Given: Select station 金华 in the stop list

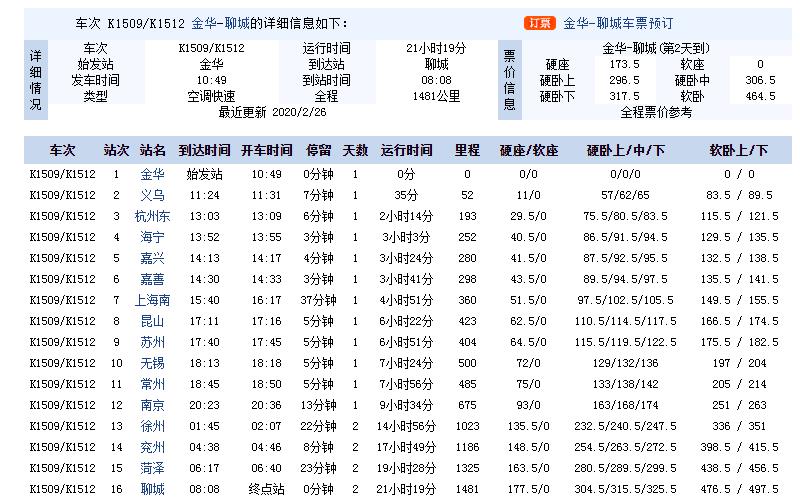Looking at the screenshot, I should (x=152, y=174).
